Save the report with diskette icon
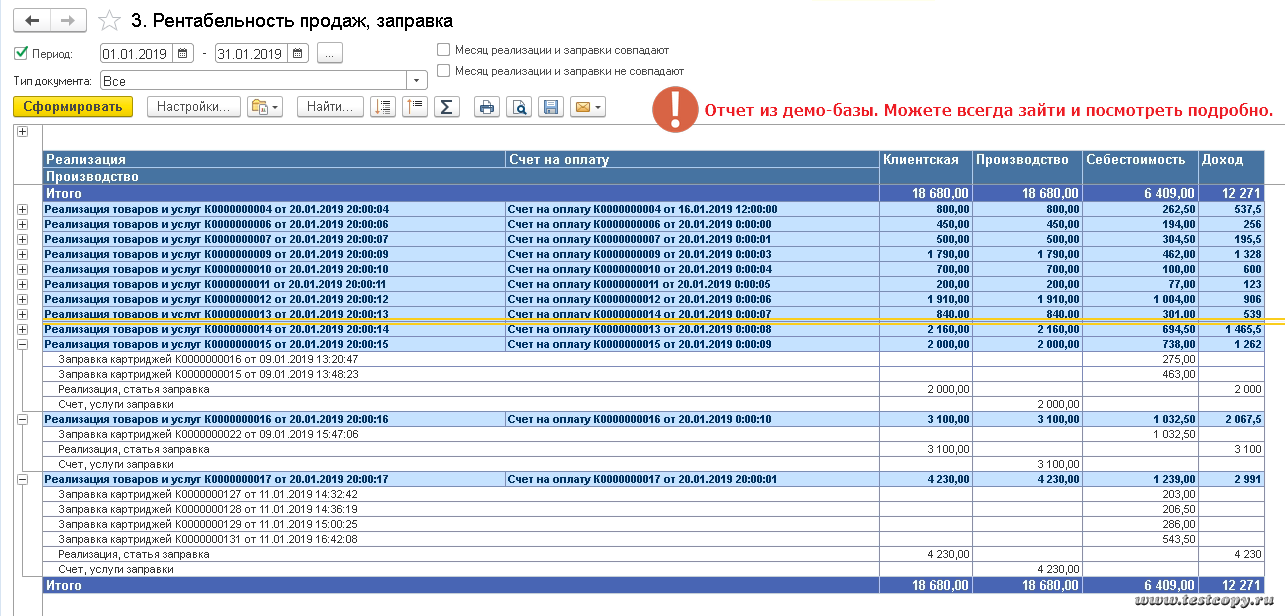The image size is (1285, 616). click(x=550, y=107)
